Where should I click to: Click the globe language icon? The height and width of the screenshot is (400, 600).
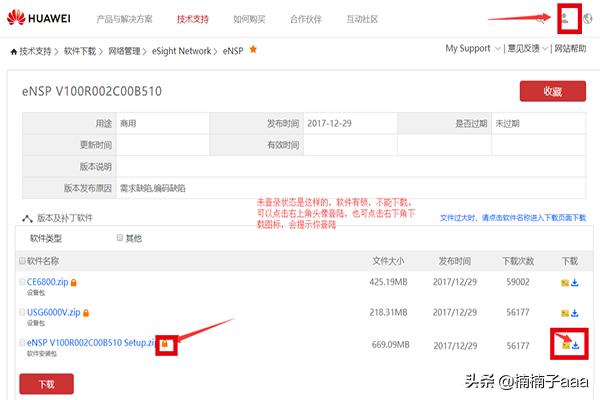coord(587,18)
